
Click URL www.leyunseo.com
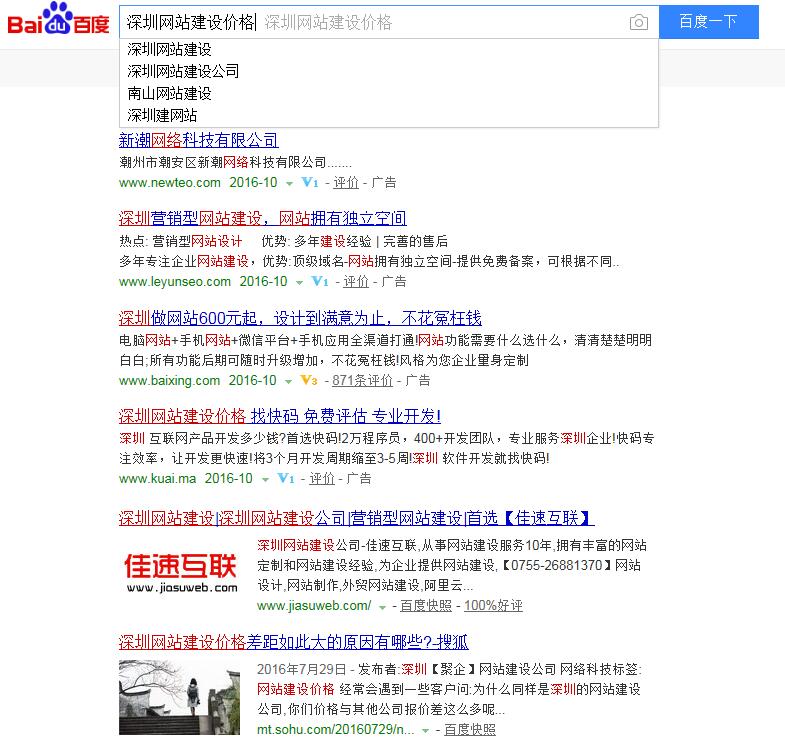[x=175, y=282]
